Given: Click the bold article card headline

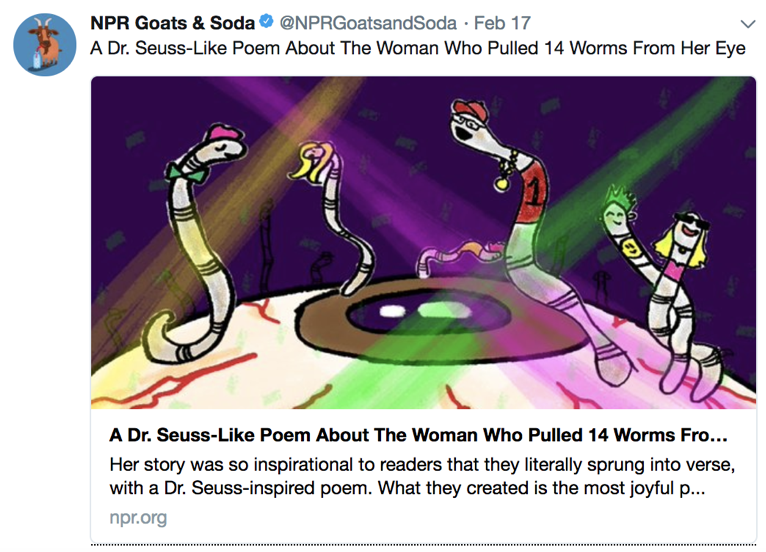Looking at the screenshot, I should pos(417,437).
